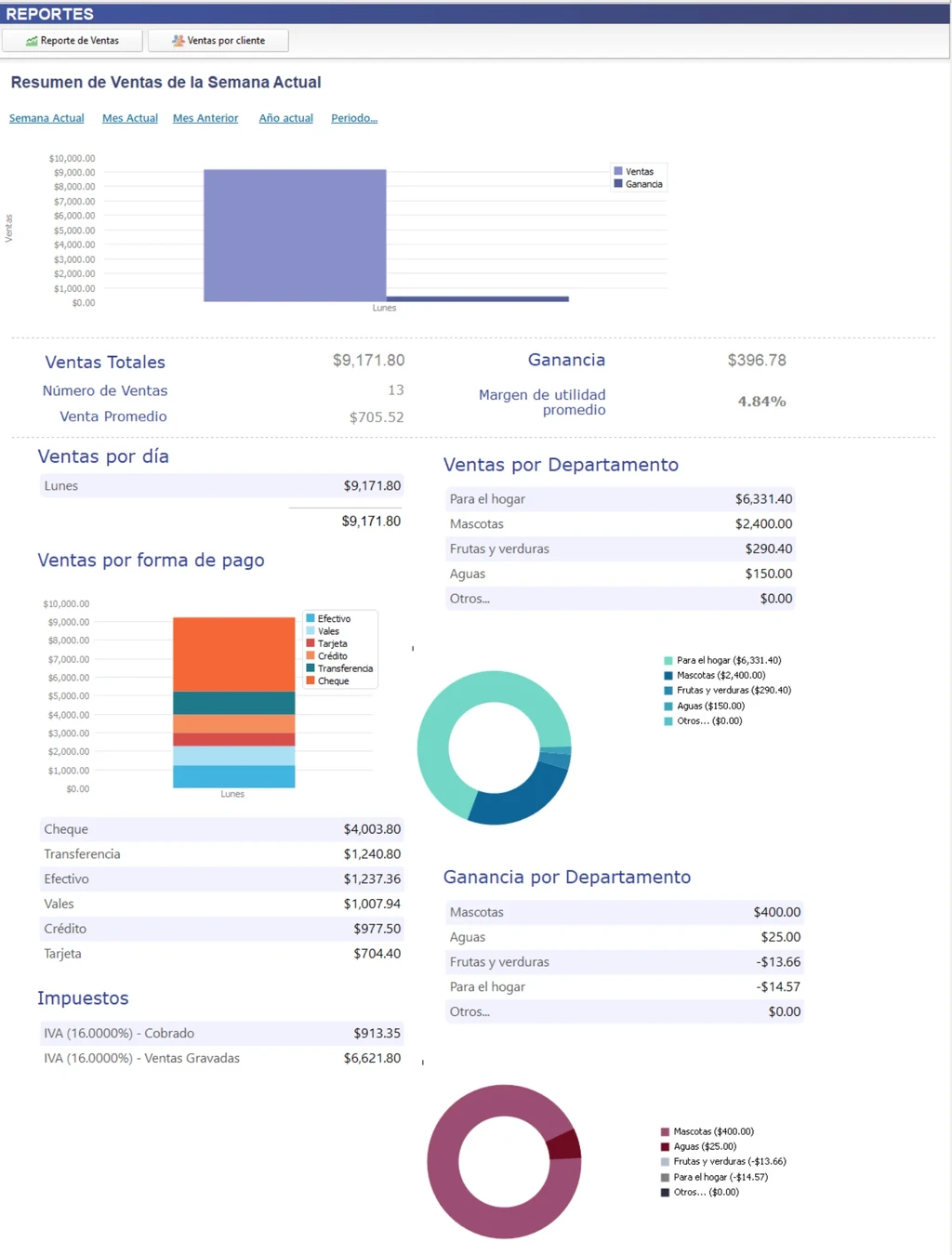Select the Ventas legend marker in weekly chart
This screenshot has height=1255, width=952.
pyautogui.click(x=618, y=171)
